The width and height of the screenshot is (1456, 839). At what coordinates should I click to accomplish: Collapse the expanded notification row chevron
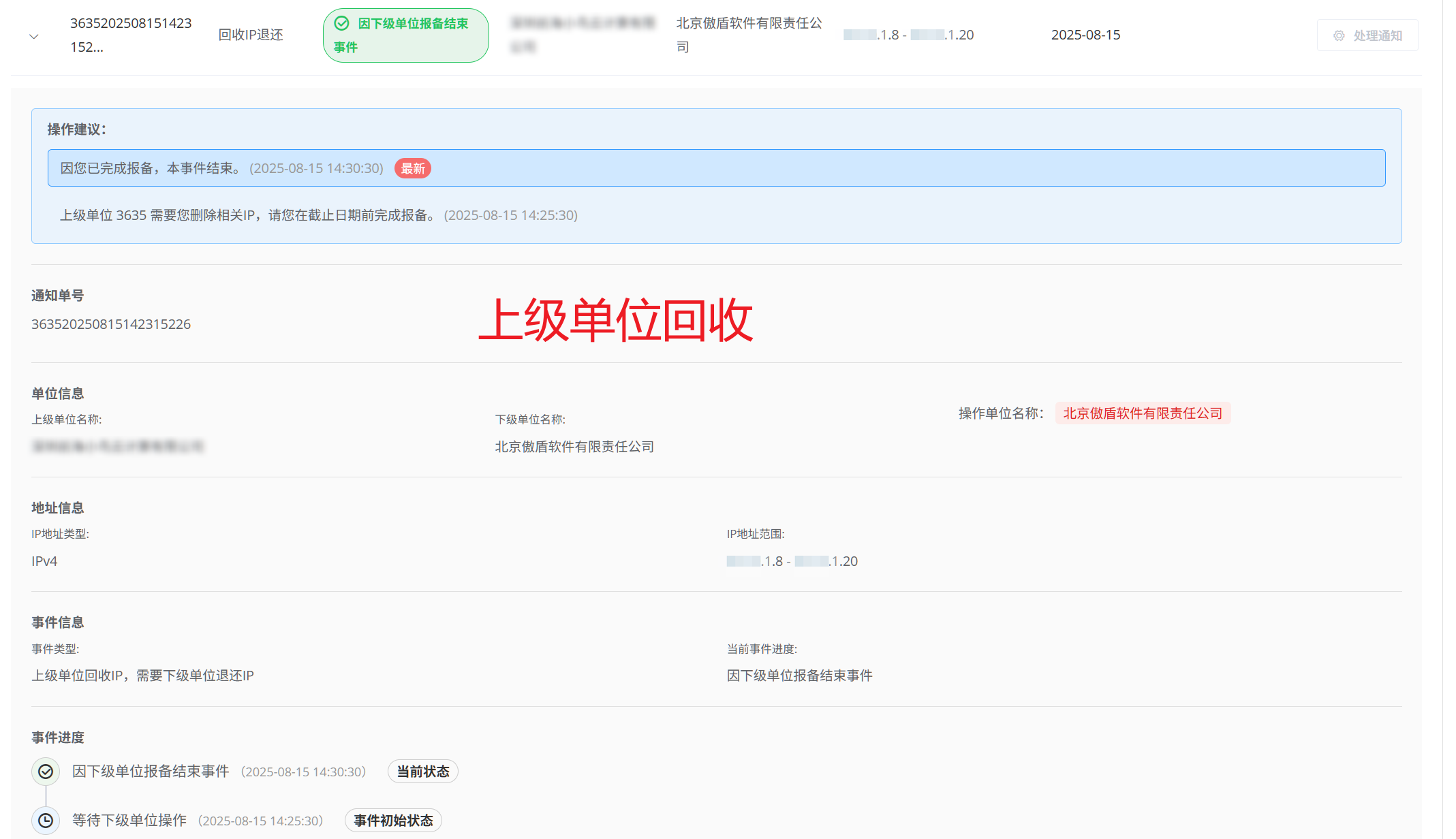coord(33,36)
